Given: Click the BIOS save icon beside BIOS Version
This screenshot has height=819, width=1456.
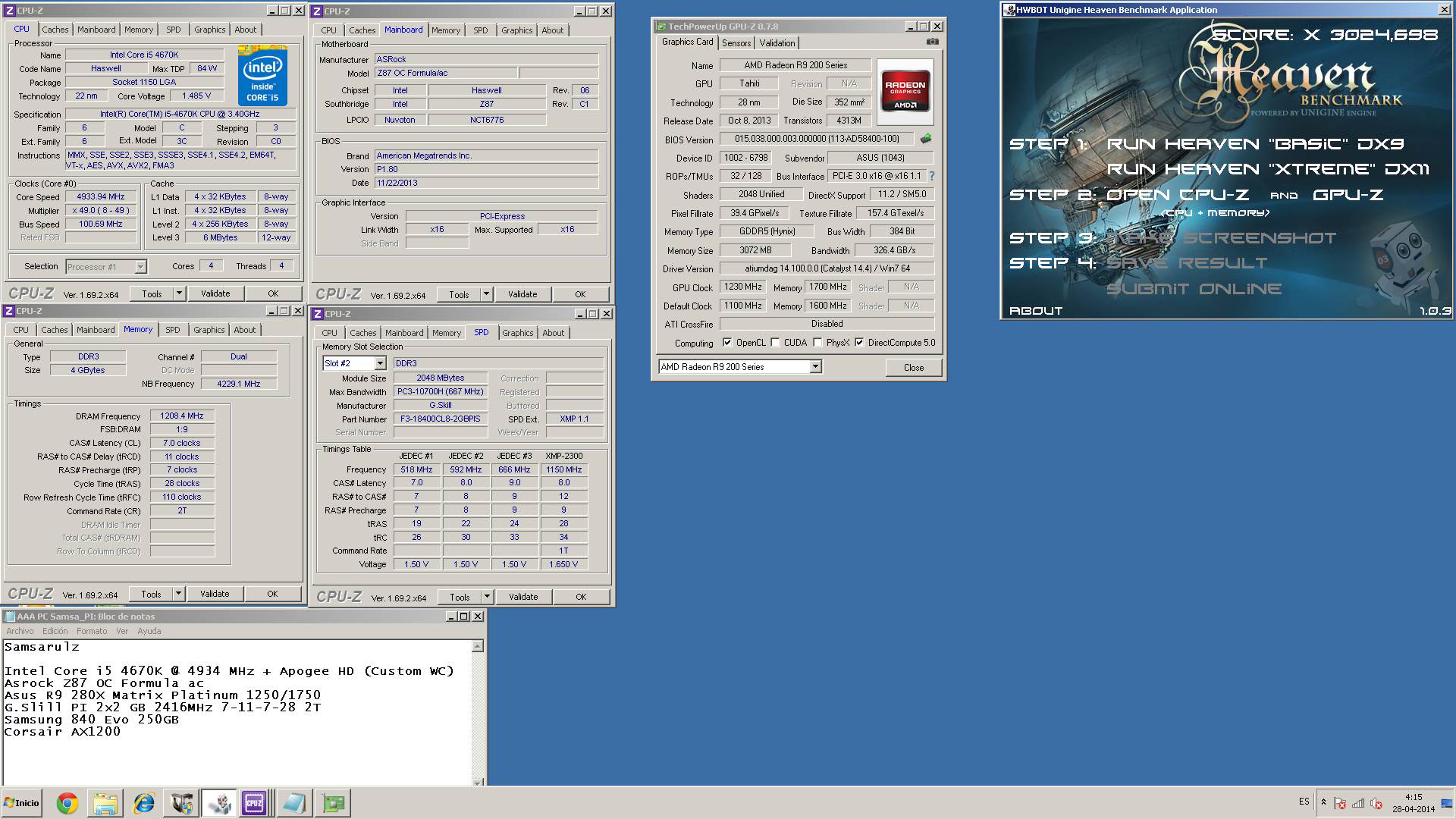Looking at the screenshot, I should (926, 139).
